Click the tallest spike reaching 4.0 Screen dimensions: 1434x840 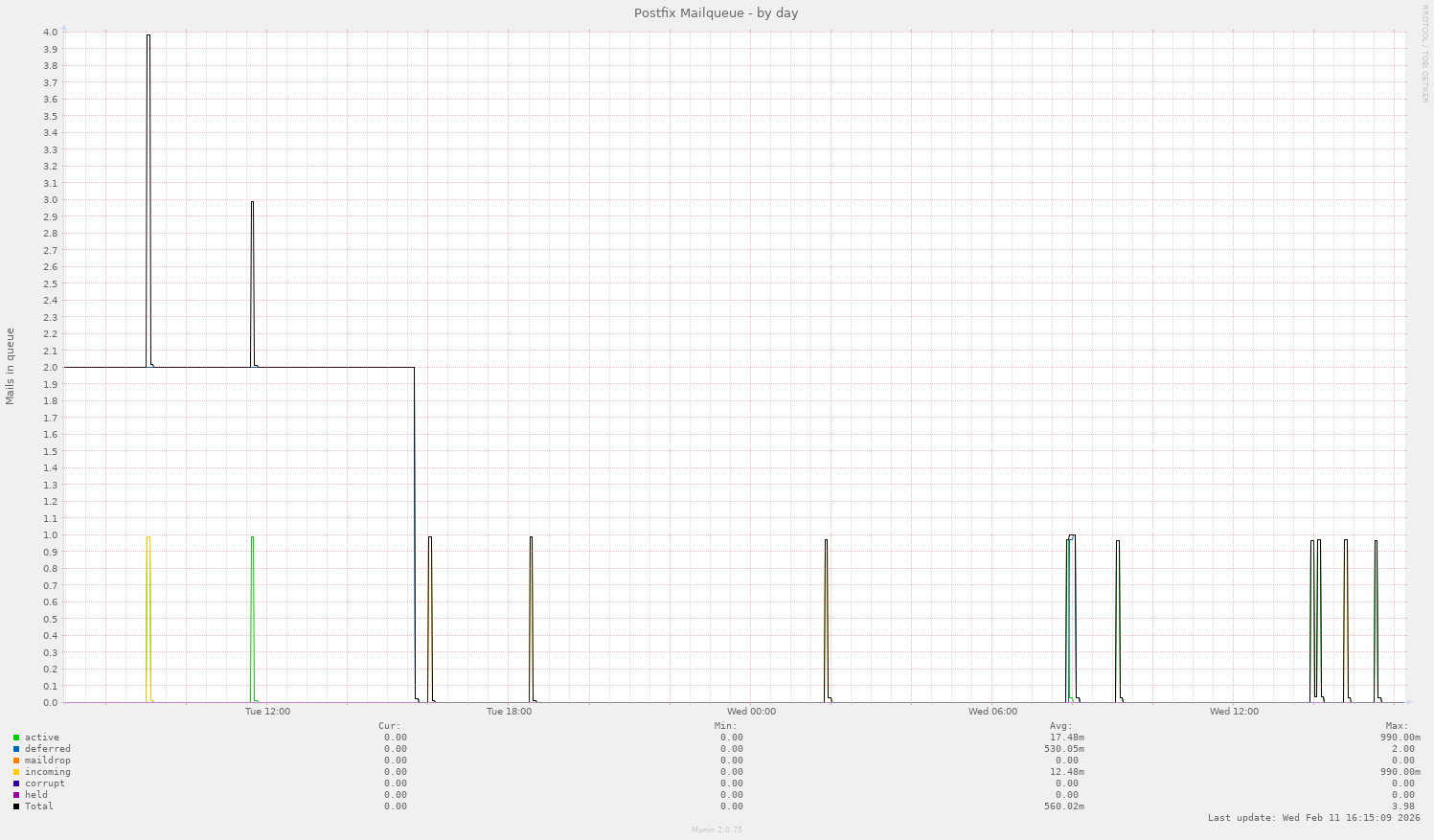149,36
